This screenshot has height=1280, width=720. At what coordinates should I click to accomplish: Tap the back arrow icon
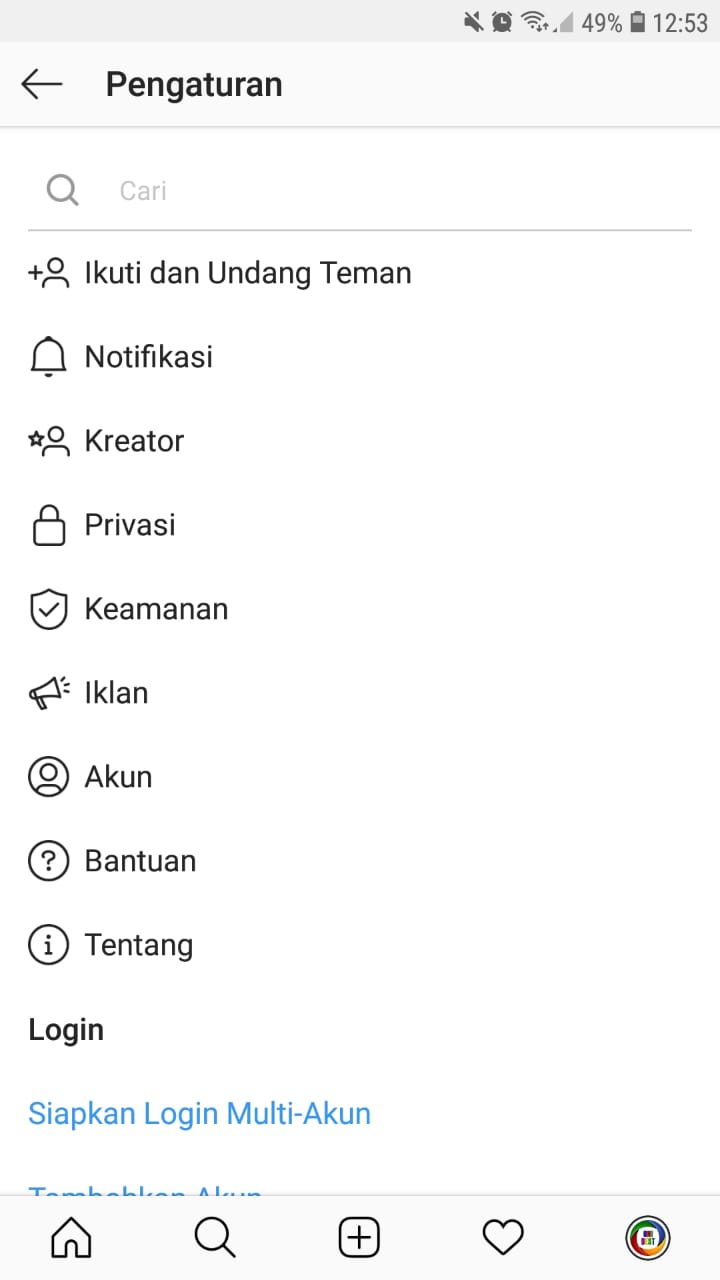tap(42, 85)
